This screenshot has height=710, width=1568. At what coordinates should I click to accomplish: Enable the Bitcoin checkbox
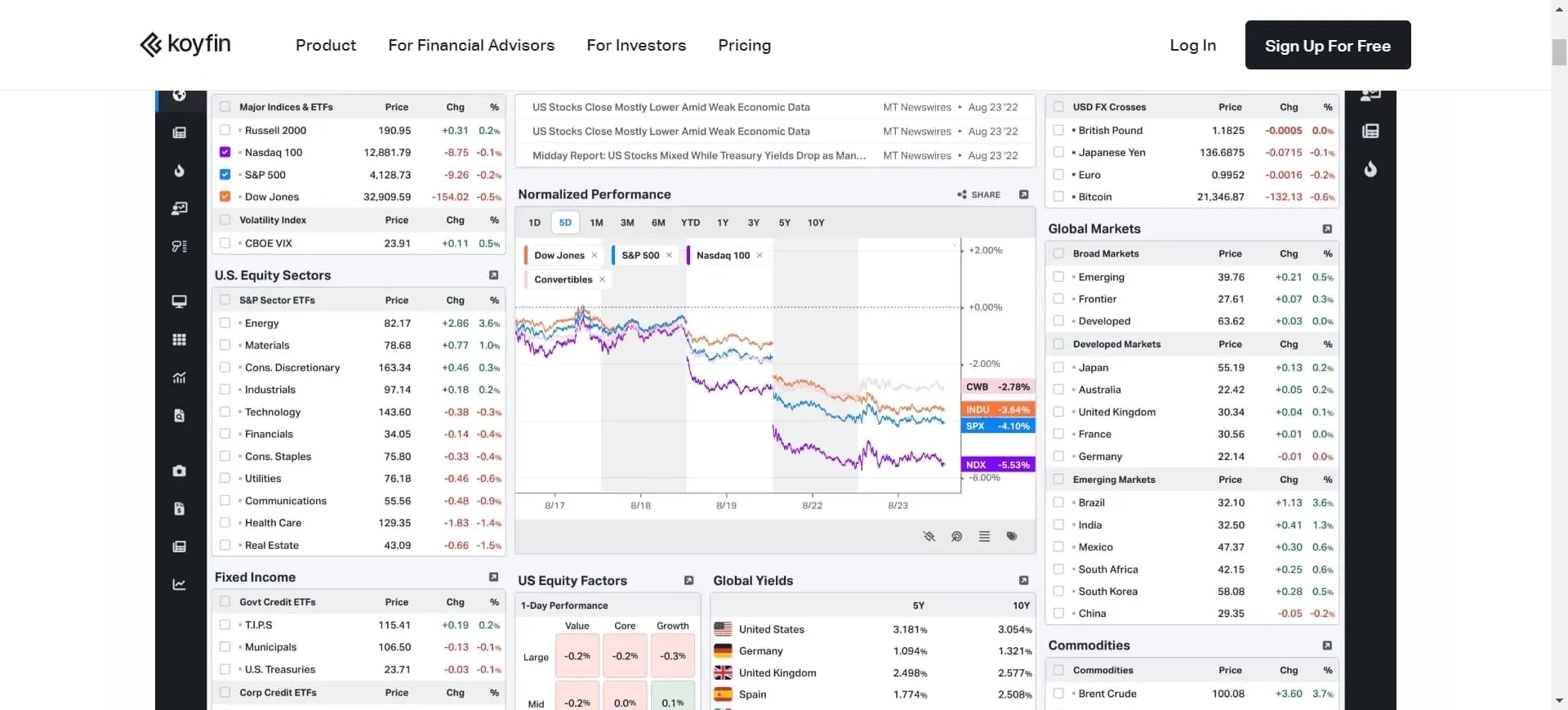(1058, 197)
